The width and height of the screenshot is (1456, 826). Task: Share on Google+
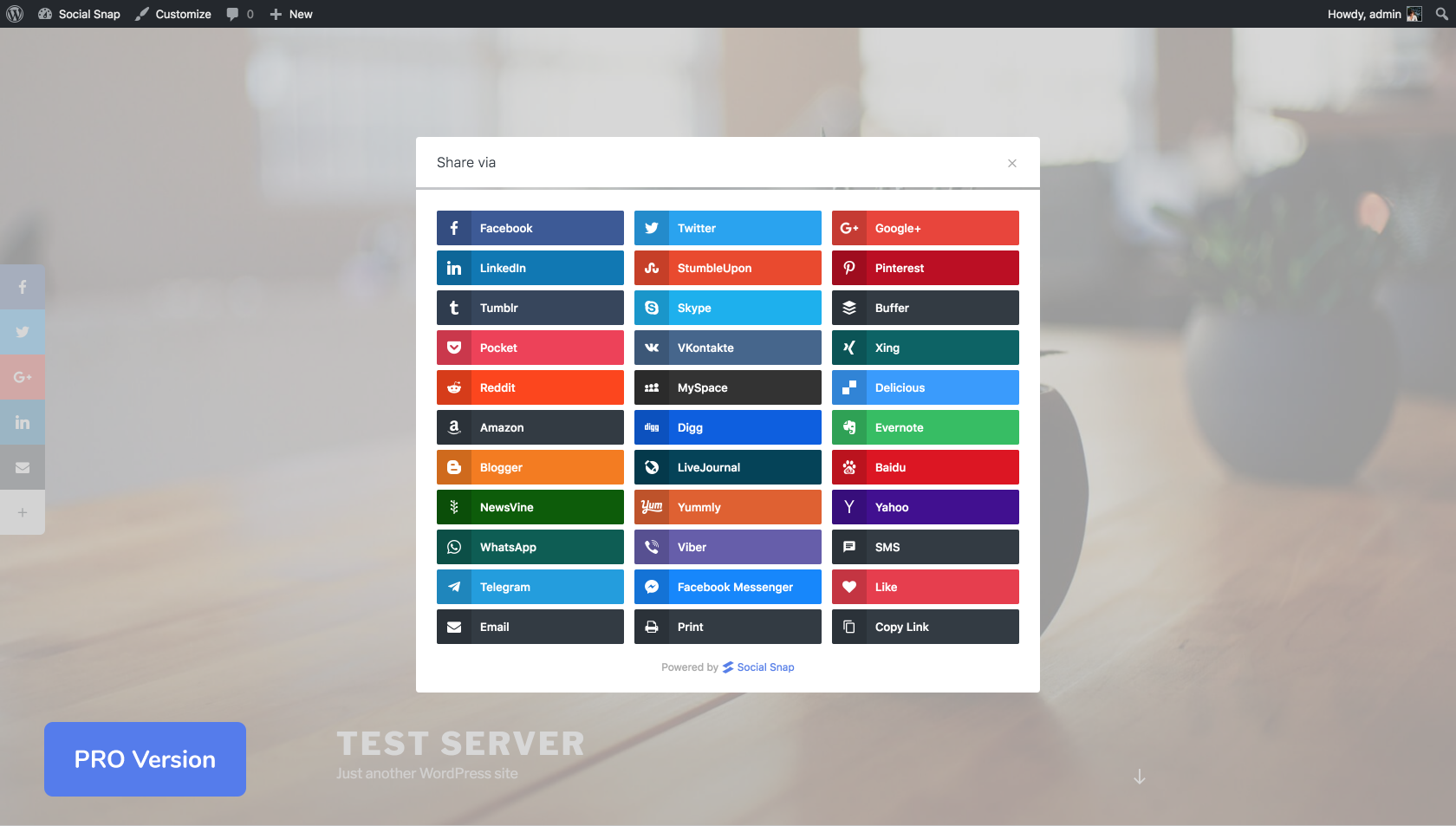coord(926,228)
